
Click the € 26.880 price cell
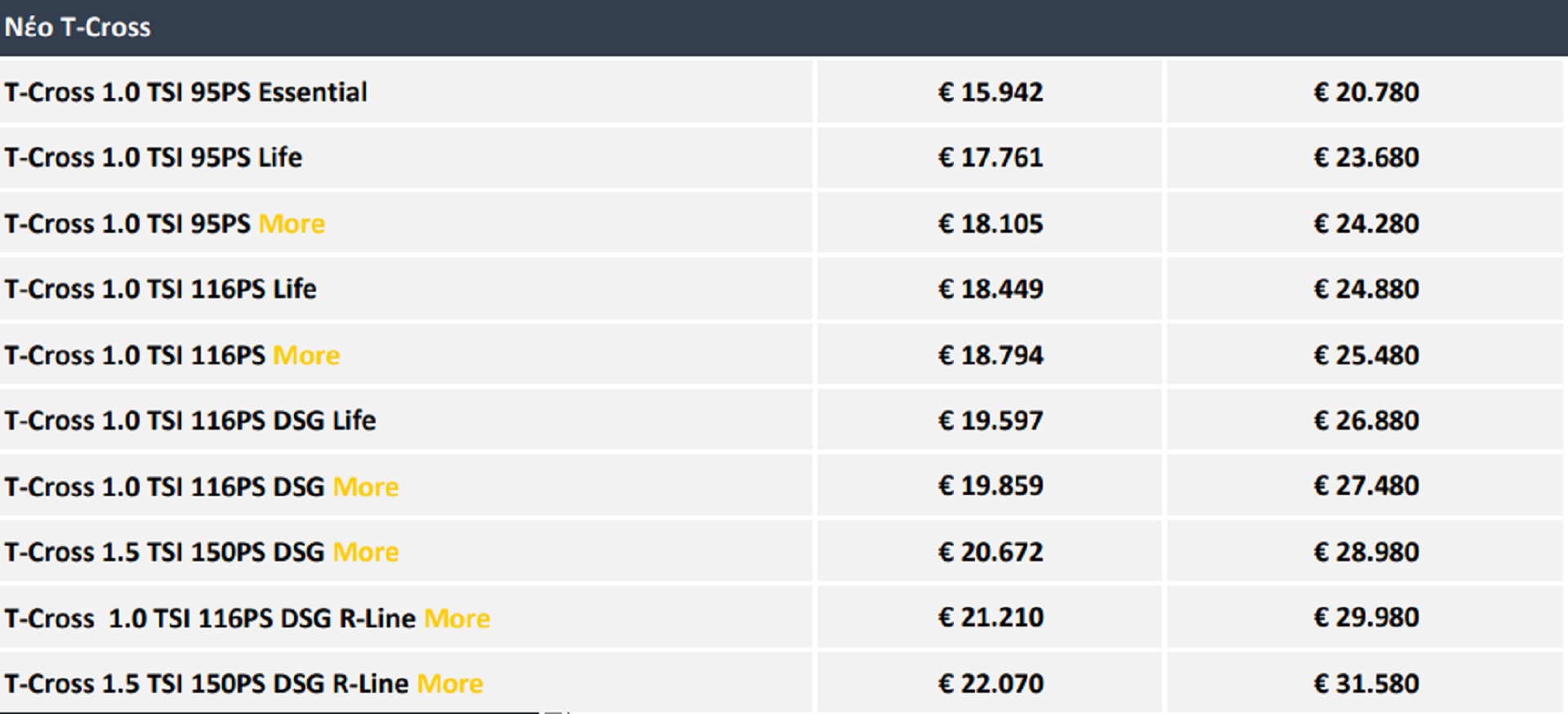[1365, 421]
